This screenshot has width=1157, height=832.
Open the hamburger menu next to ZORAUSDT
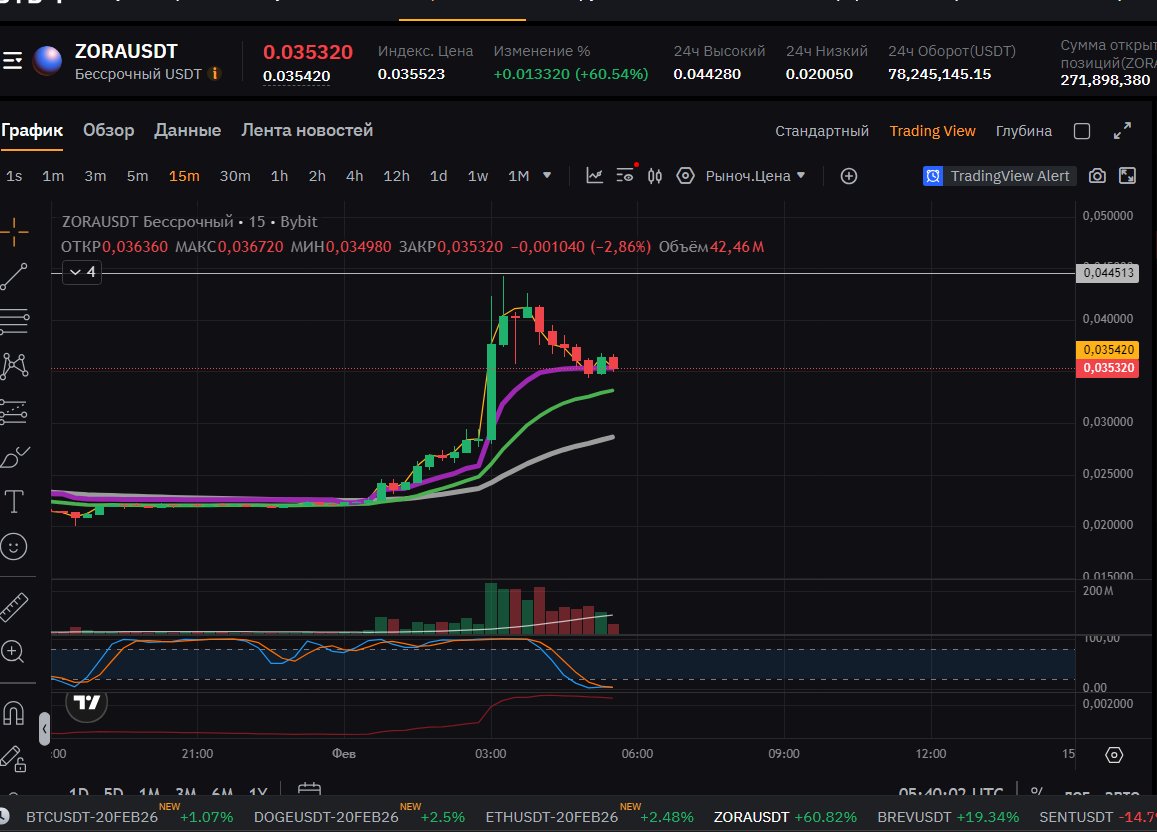coord(13,60)
